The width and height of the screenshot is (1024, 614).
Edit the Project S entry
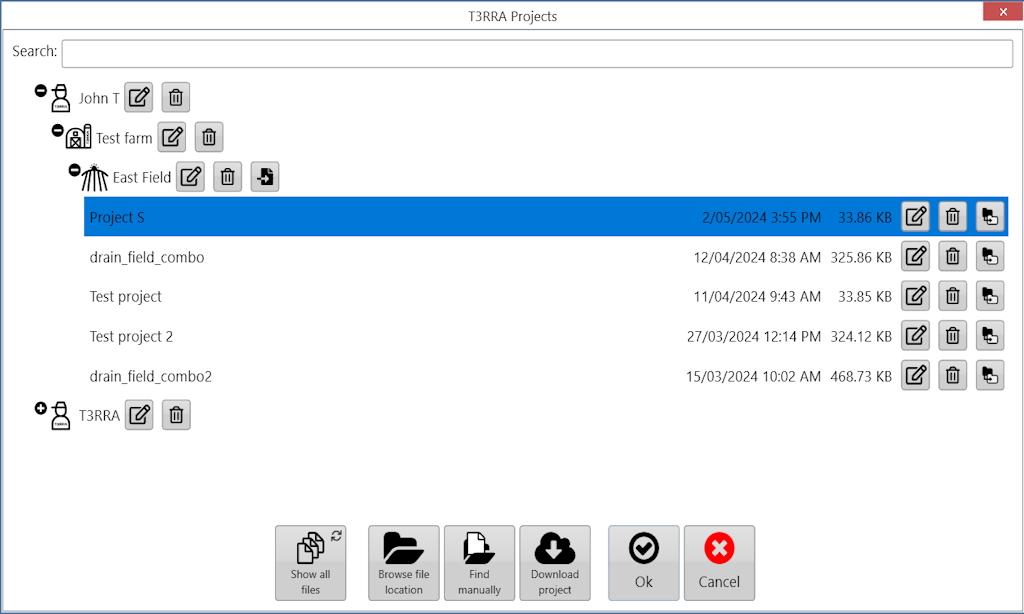[x=916, y=216]
